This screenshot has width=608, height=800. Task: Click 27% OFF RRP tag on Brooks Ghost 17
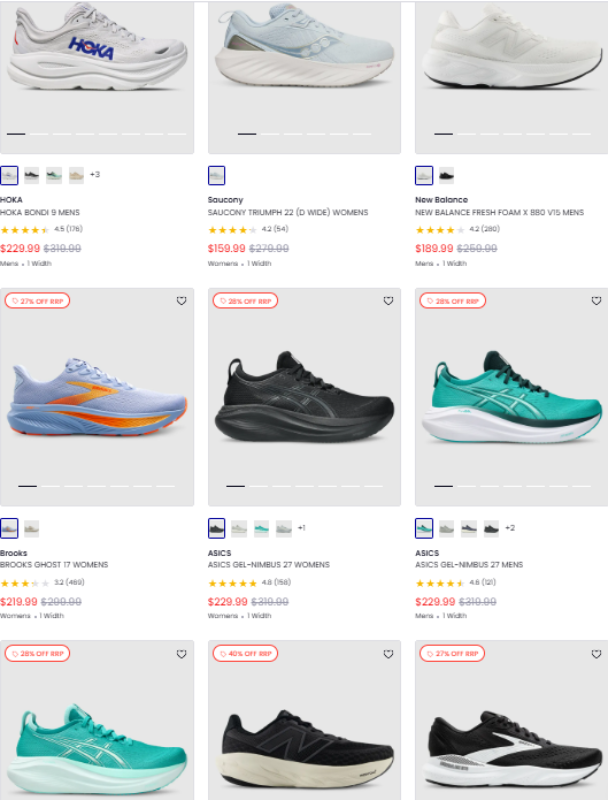coord(37,300)
